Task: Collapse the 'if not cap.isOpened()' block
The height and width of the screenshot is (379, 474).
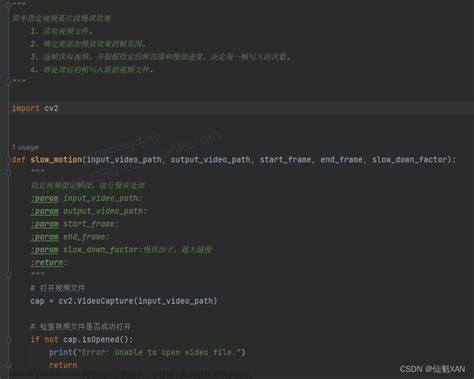Action: (9, 340)
